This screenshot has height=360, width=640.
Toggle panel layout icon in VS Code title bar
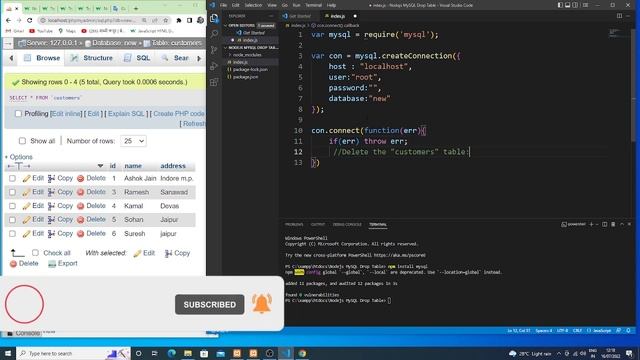tap(567, 5)
